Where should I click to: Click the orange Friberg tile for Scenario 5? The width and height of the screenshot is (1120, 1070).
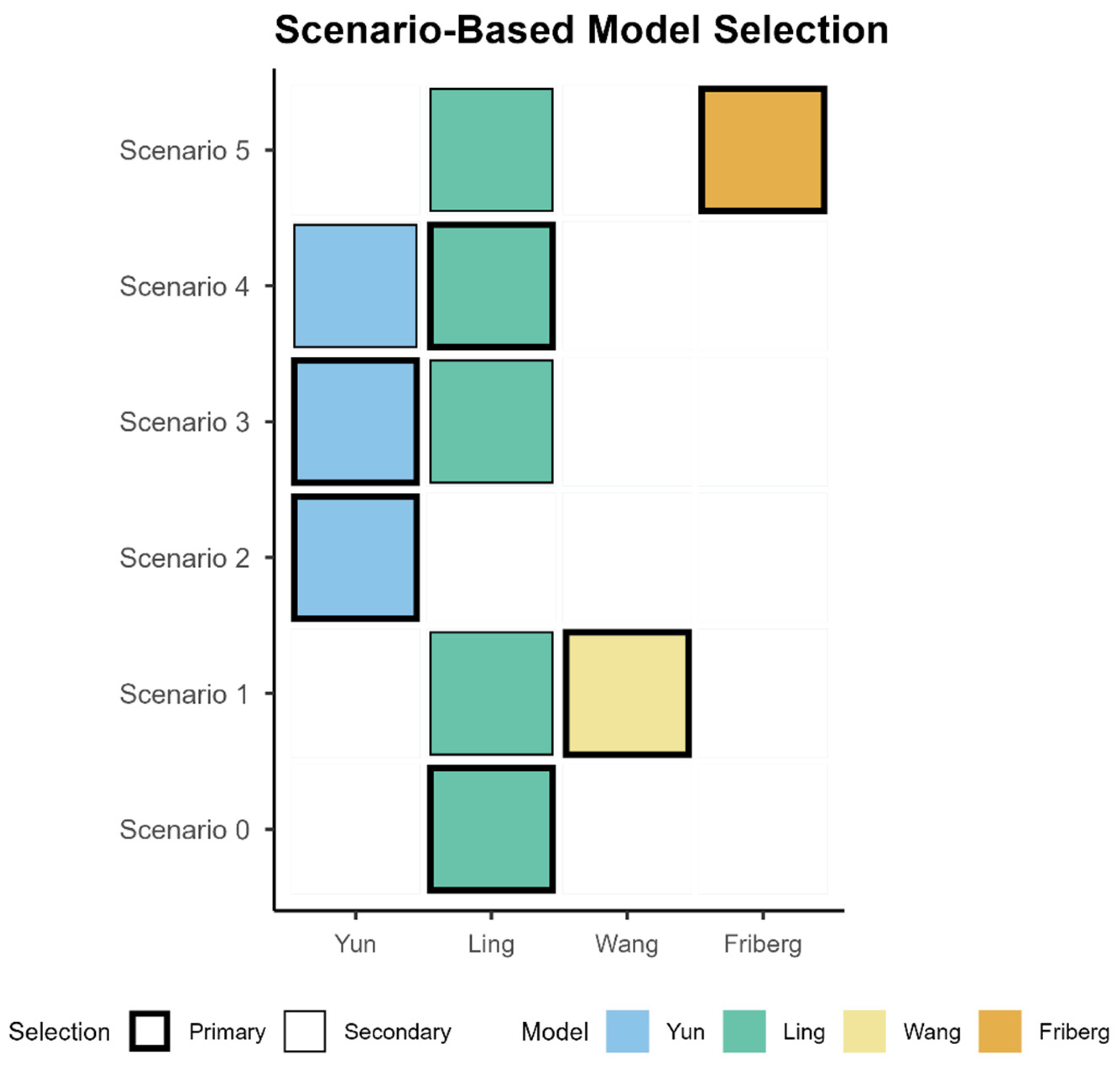762,150
